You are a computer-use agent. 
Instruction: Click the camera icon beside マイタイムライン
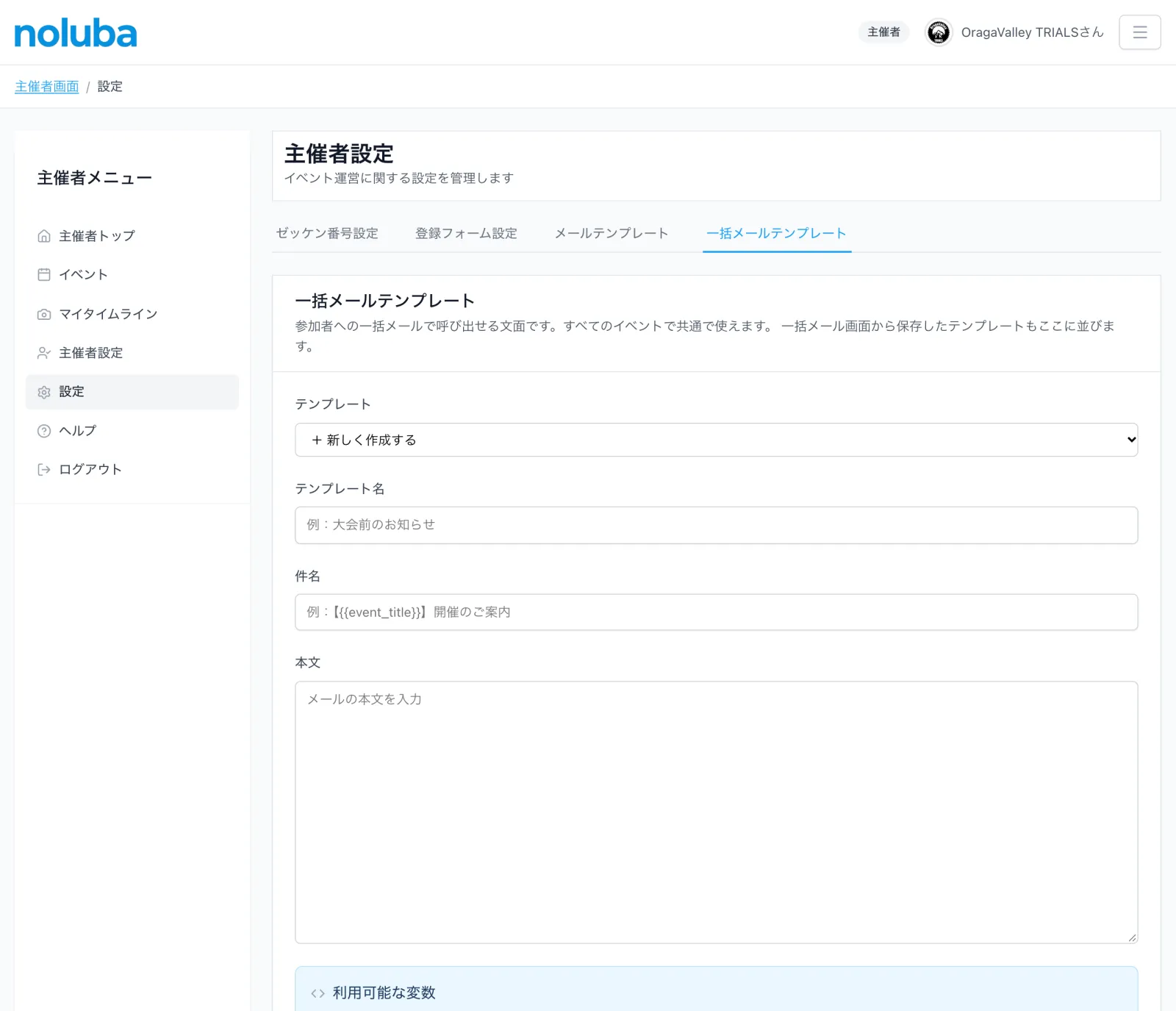[x=44, y=314]
